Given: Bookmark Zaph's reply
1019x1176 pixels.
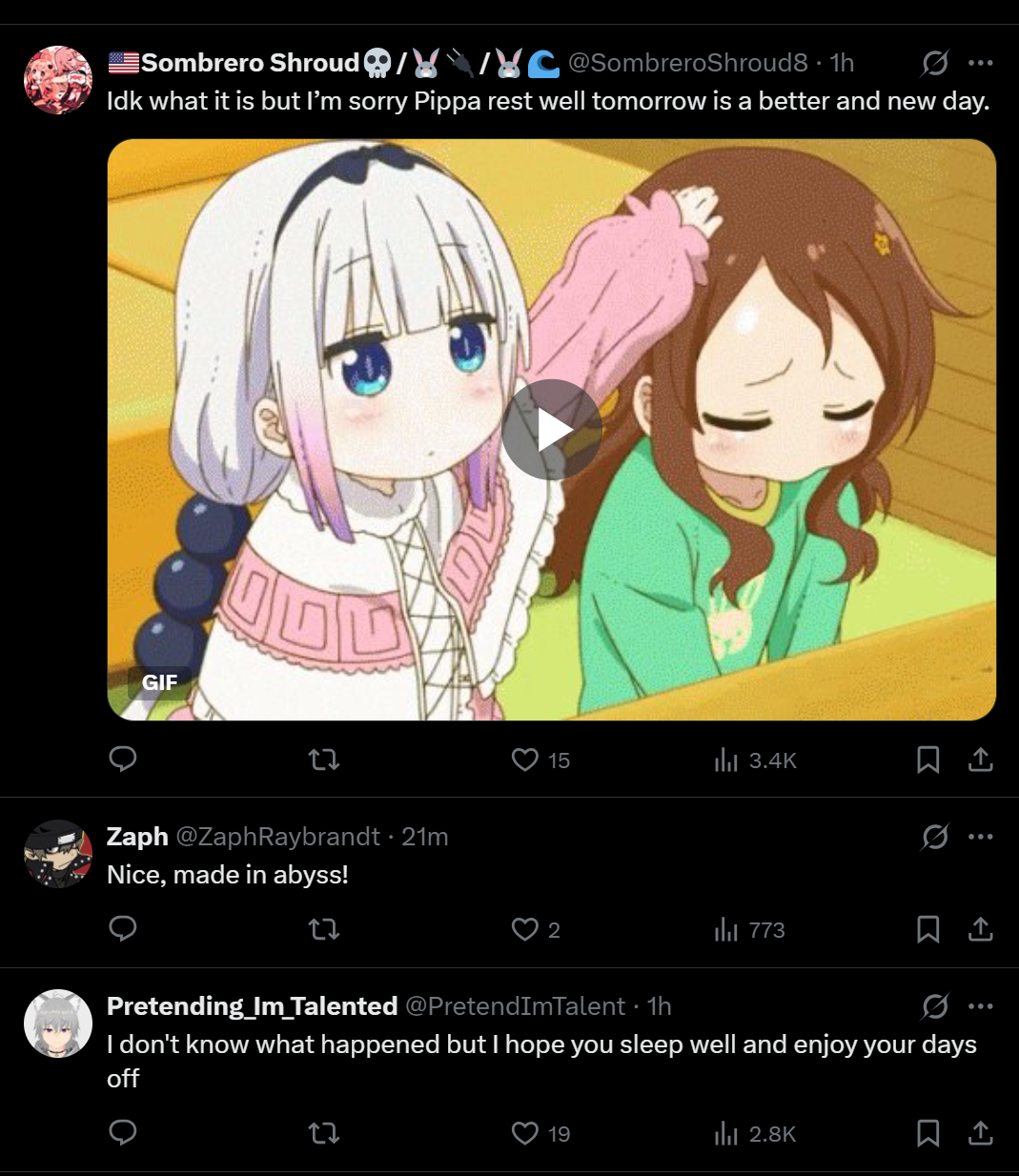Looking at the screenshot, I should coord(927,929).
